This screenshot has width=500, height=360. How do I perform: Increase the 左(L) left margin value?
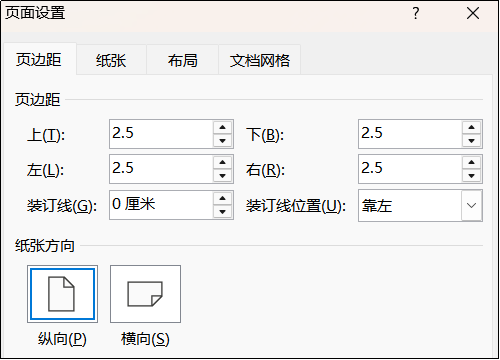click(223, 162)
